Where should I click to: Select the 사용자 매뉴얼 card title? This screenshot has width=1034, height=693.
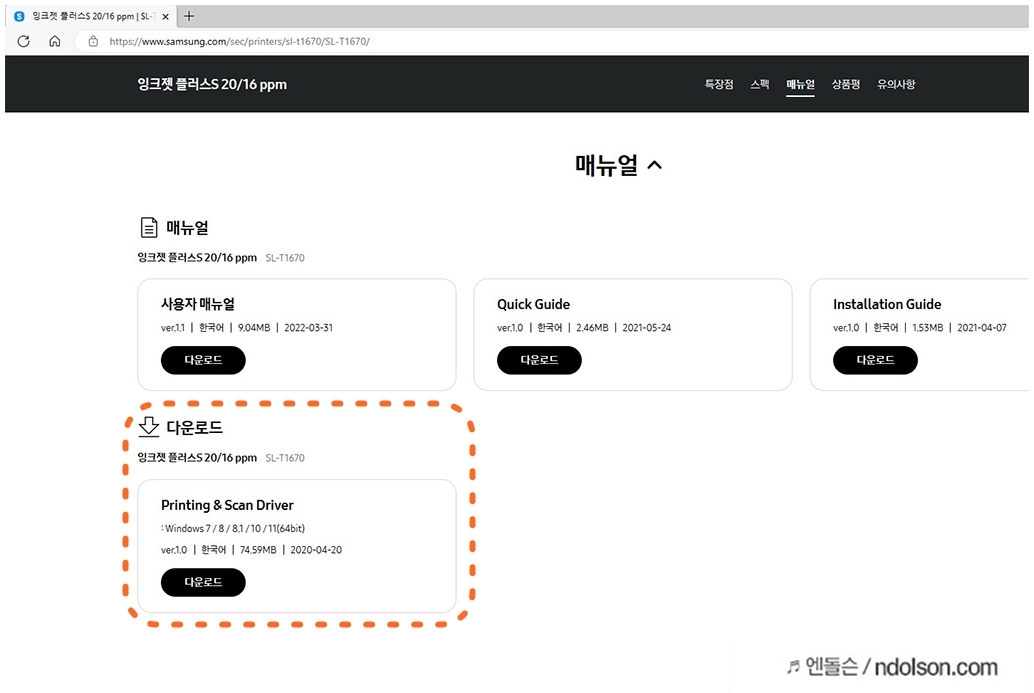(198, 304)
